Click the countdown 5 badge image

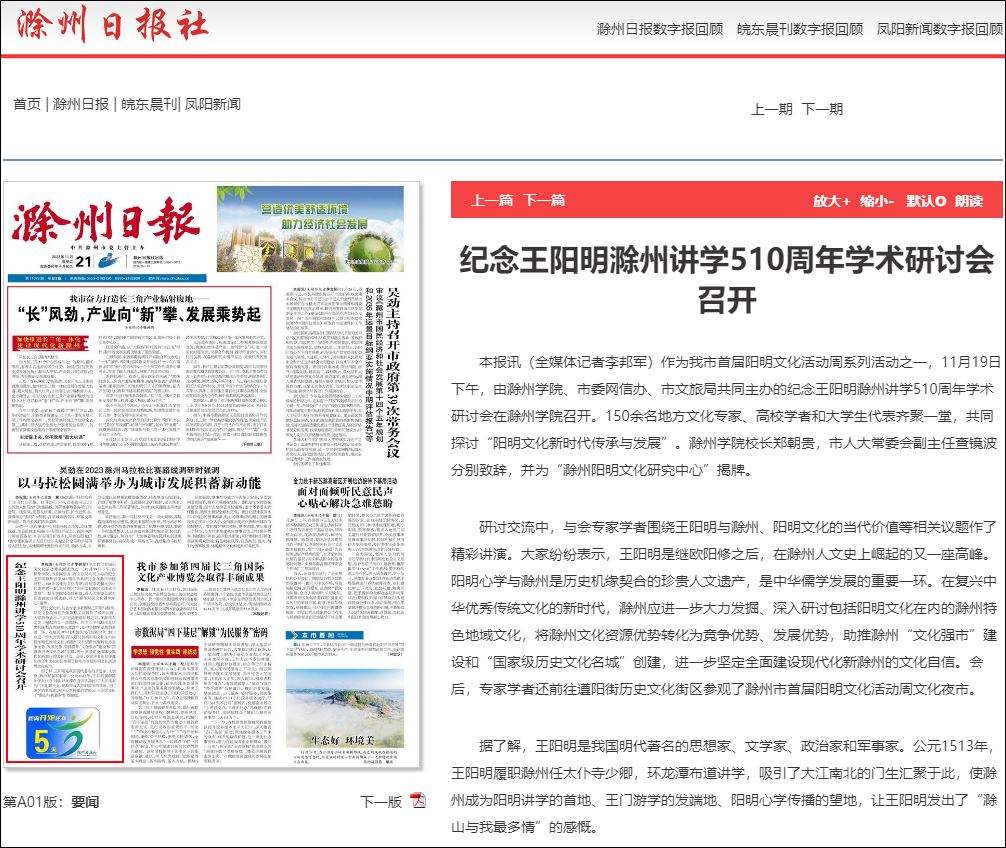click(x=63, y=733)
